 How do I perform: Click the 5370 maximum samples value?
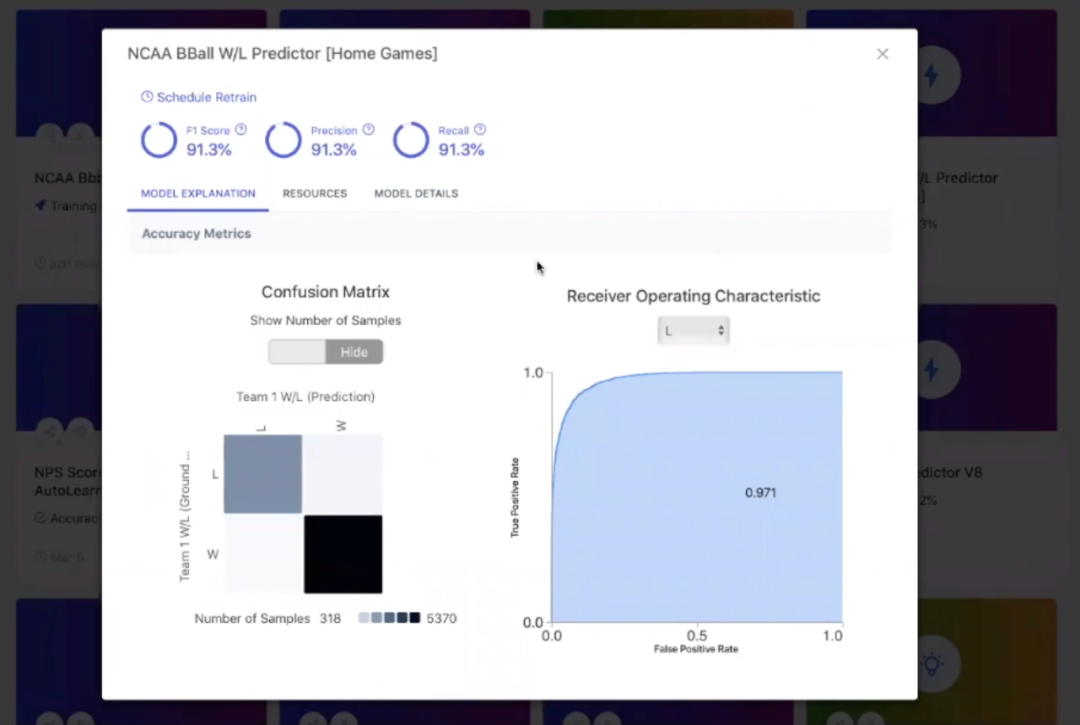[442, 618]
